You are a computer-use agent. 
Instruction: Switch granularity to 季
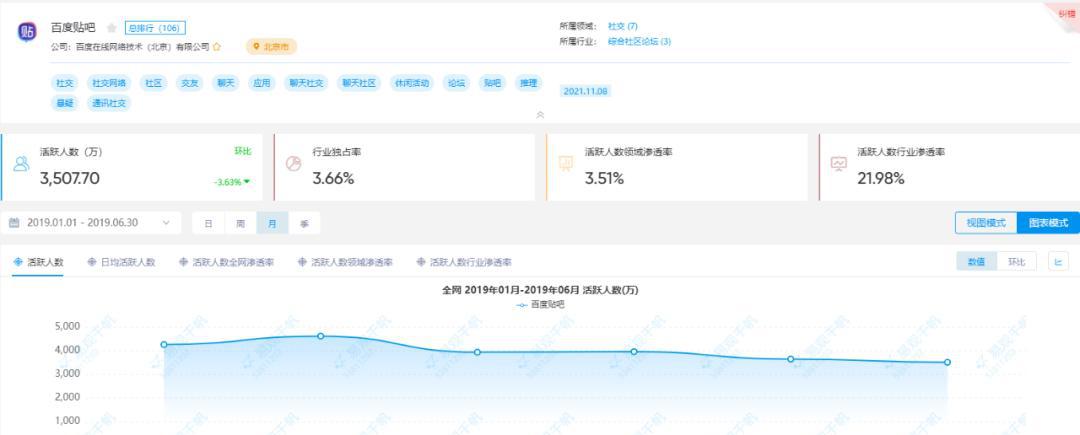pos(304,223)
